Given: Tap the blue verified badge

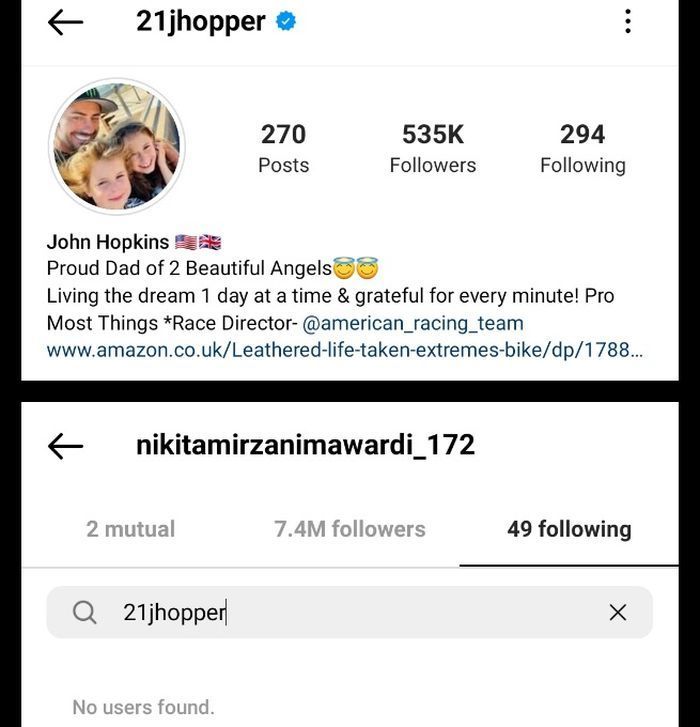Looking at the screenshot, I should pos(286,22).
